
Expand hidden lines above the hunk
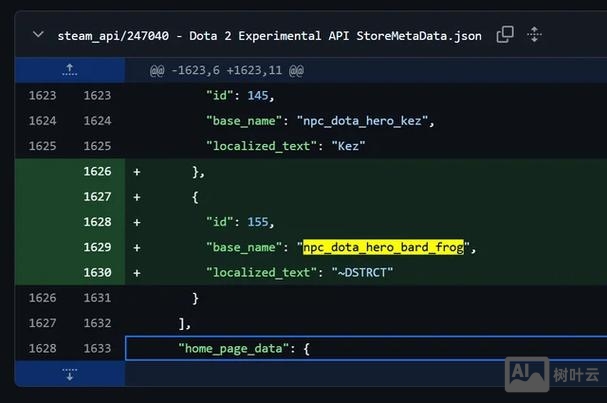click(69, 70)
